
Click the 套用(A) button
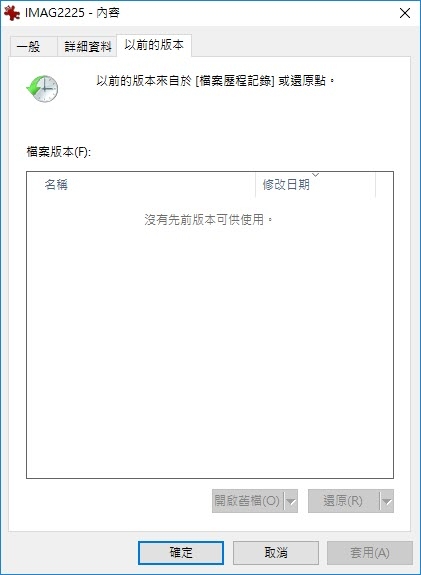[370, 553]
